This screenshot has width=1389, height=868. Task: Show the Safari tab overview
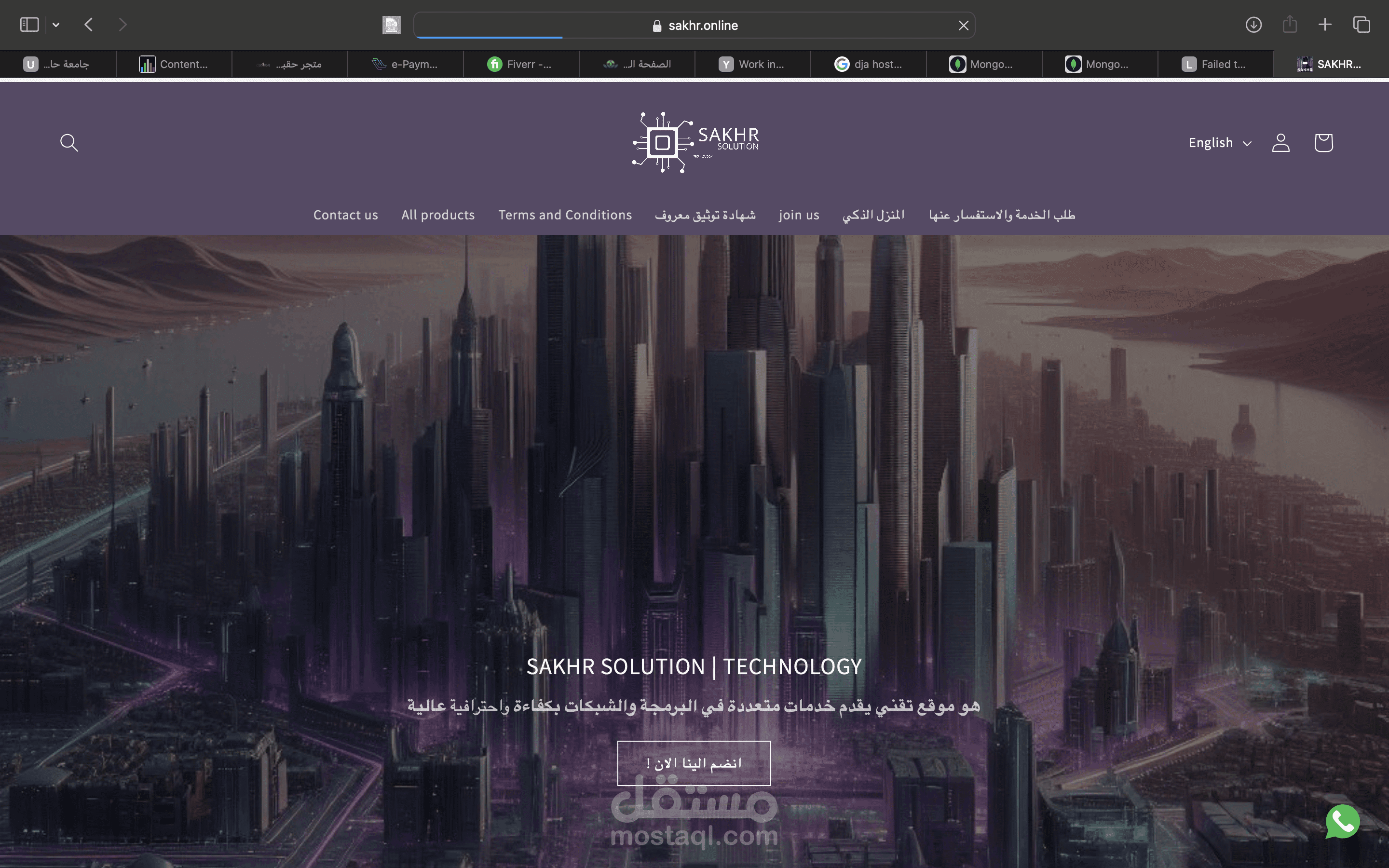tap(1362, 25)
